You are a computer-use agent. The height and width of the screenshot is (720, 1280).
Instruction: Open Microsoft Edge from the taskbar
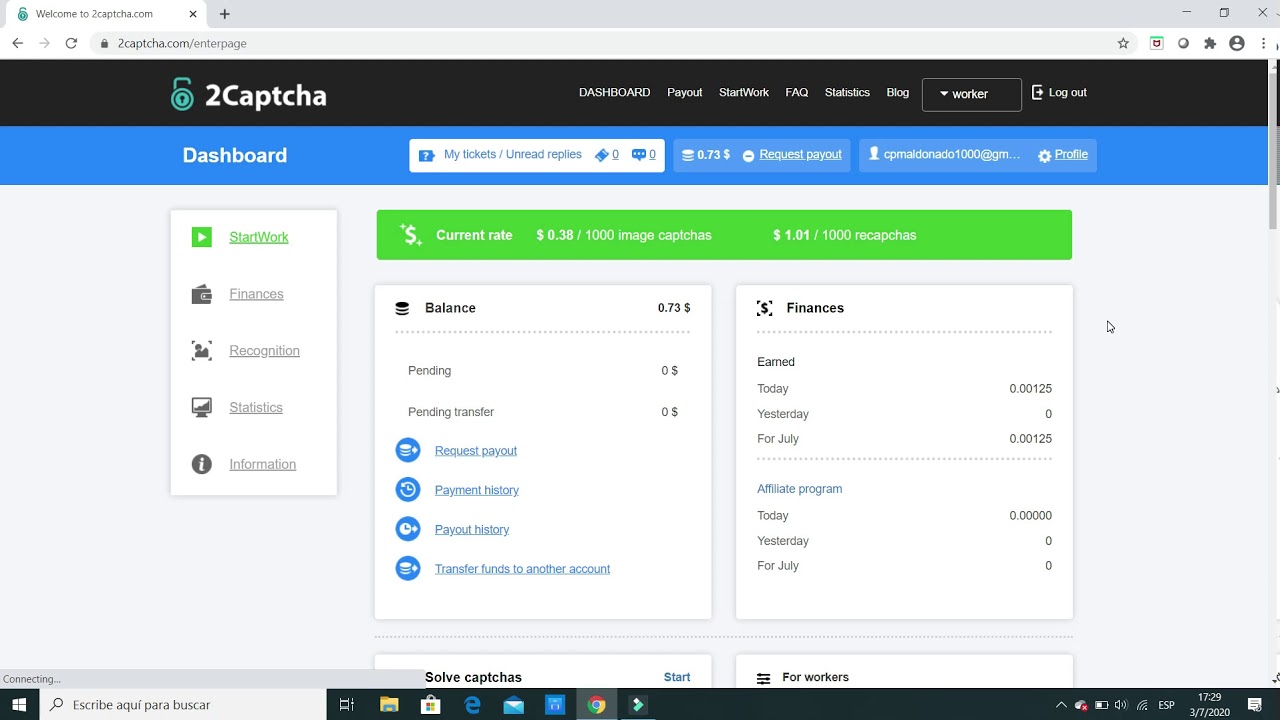(472, 705)
